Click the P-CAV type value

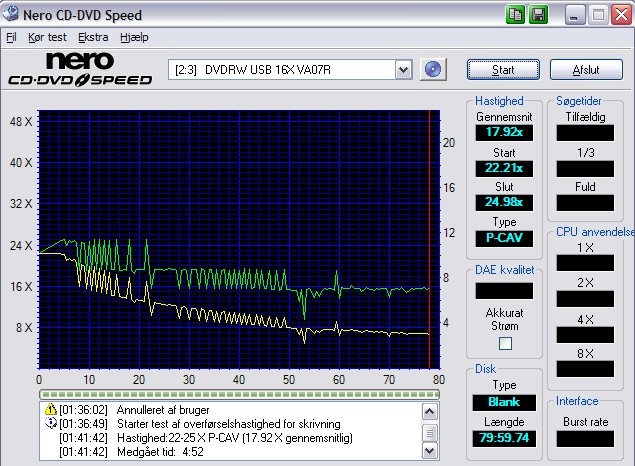tap(504, 238)
